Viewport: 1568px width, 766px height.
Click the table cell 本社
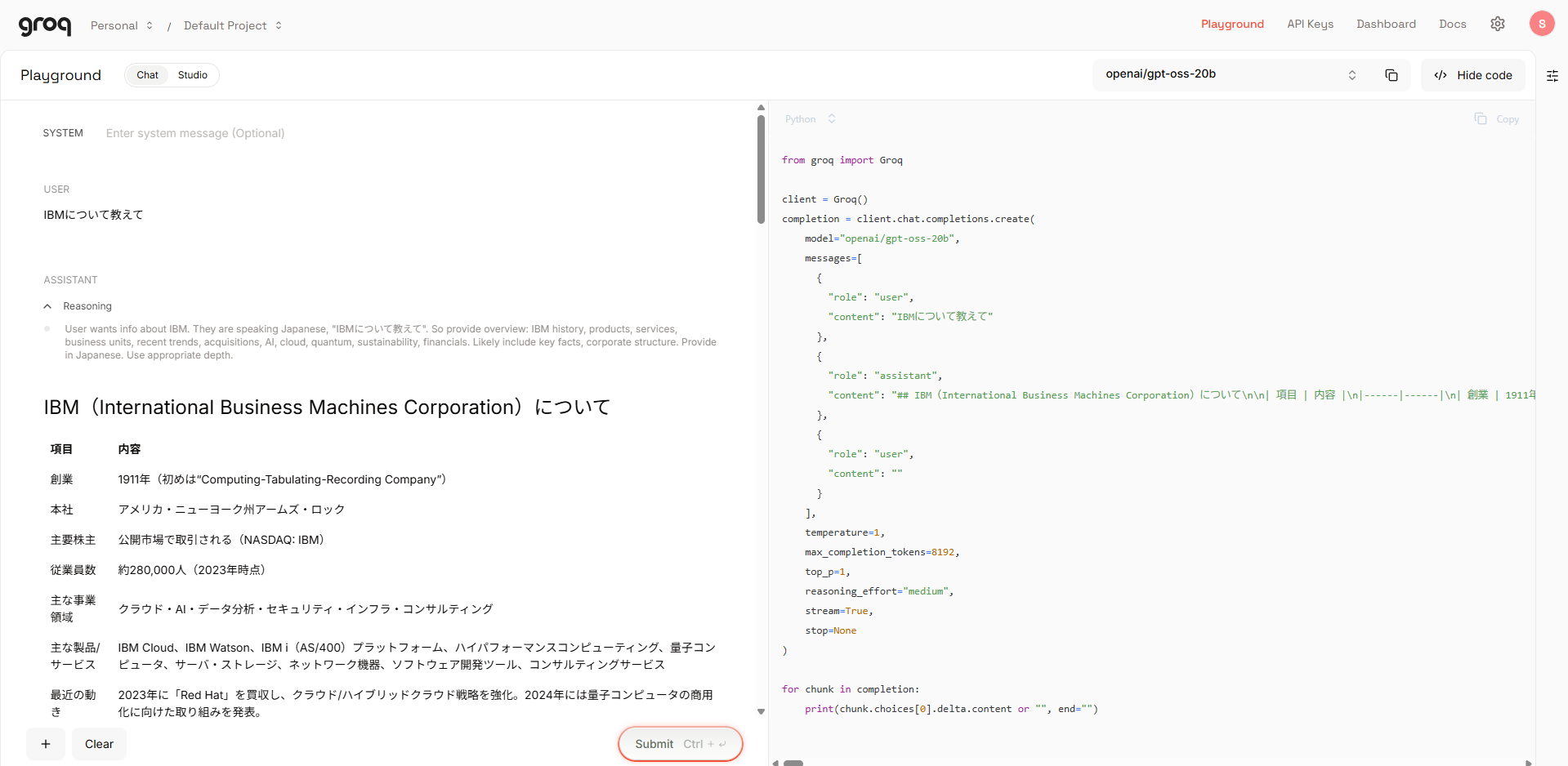[62, 510]
